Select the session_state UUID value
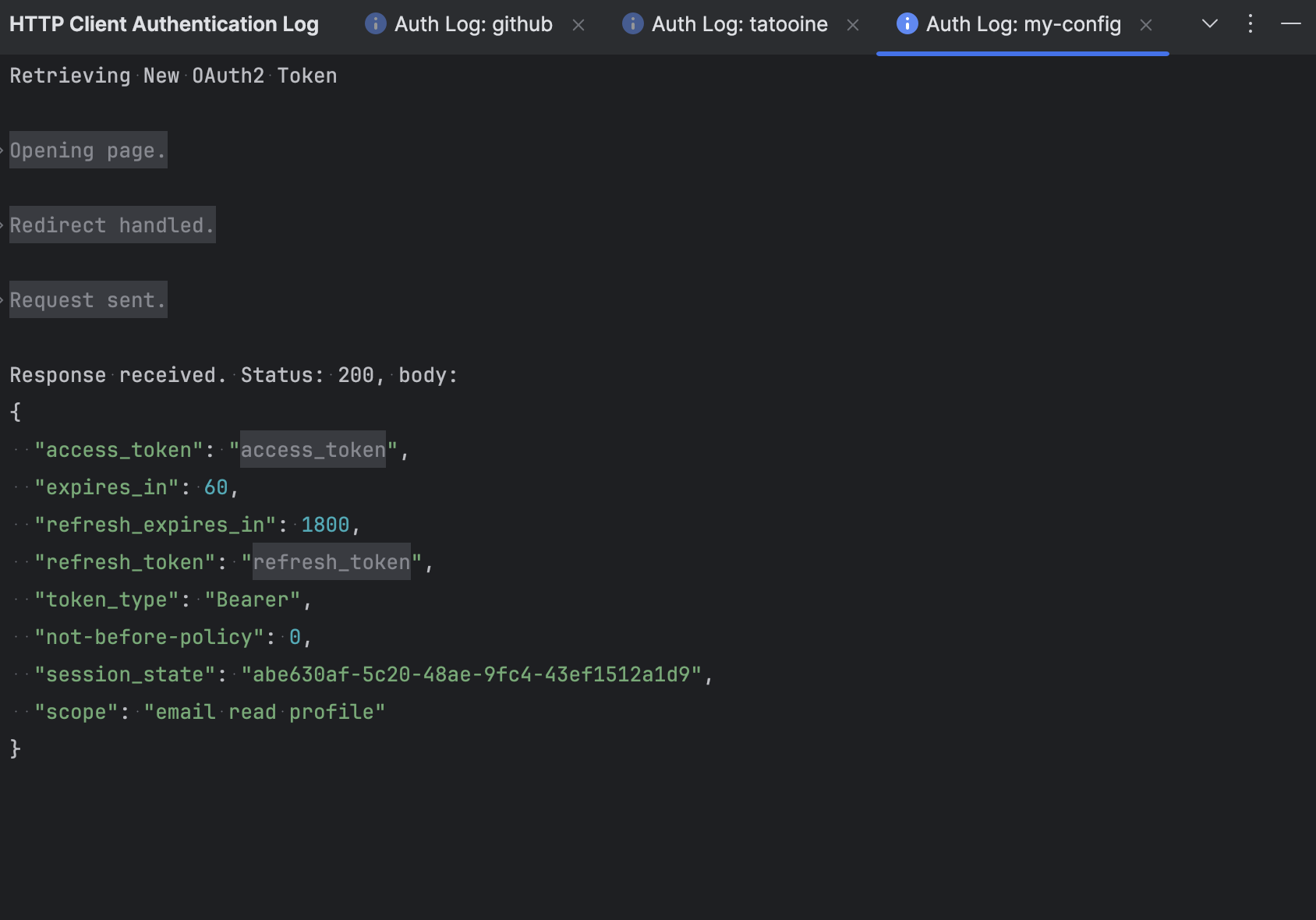1316x920 pixels. [x=474, y=674]
